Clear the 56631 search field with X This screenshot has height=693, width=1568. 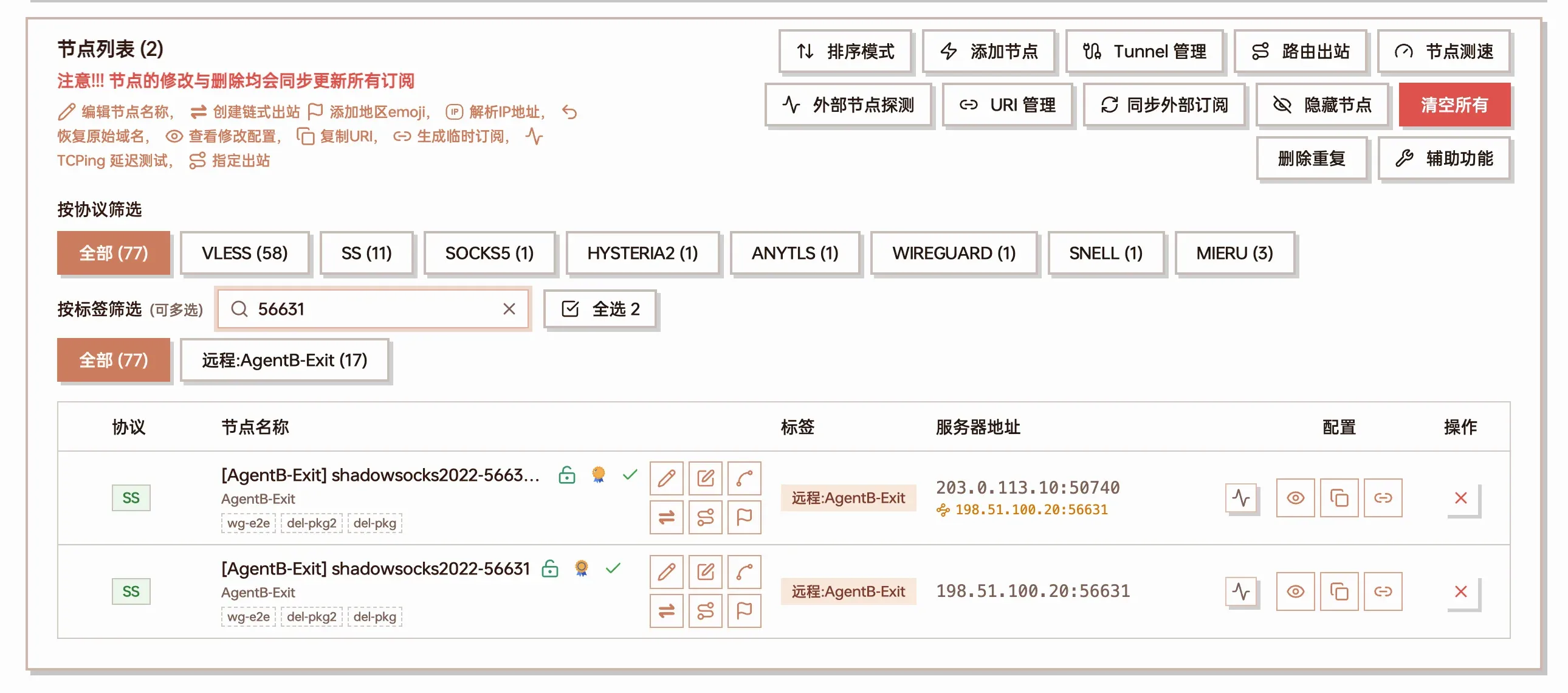pos(509,309)
